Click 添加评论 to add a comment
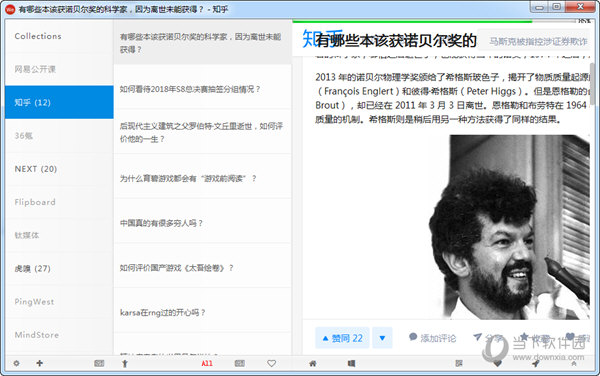The height and width of the screenshot is (376, 600). point(432,338)
